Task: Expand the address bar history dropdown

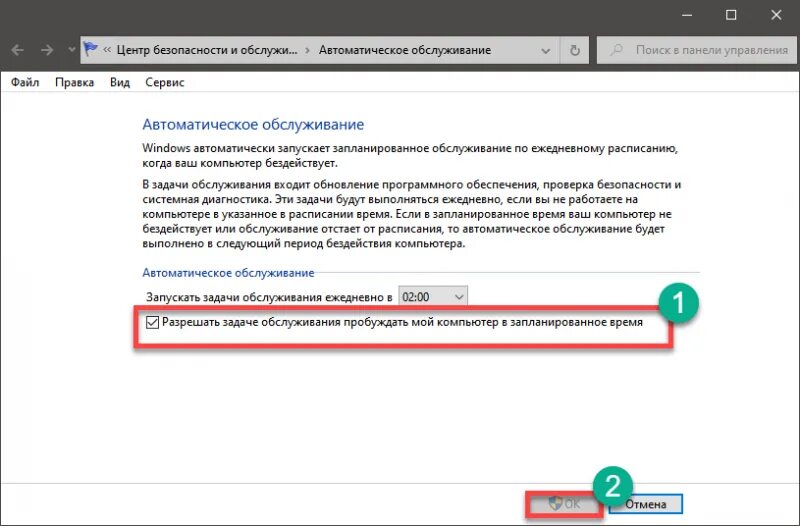Action: tap(545, 51)
